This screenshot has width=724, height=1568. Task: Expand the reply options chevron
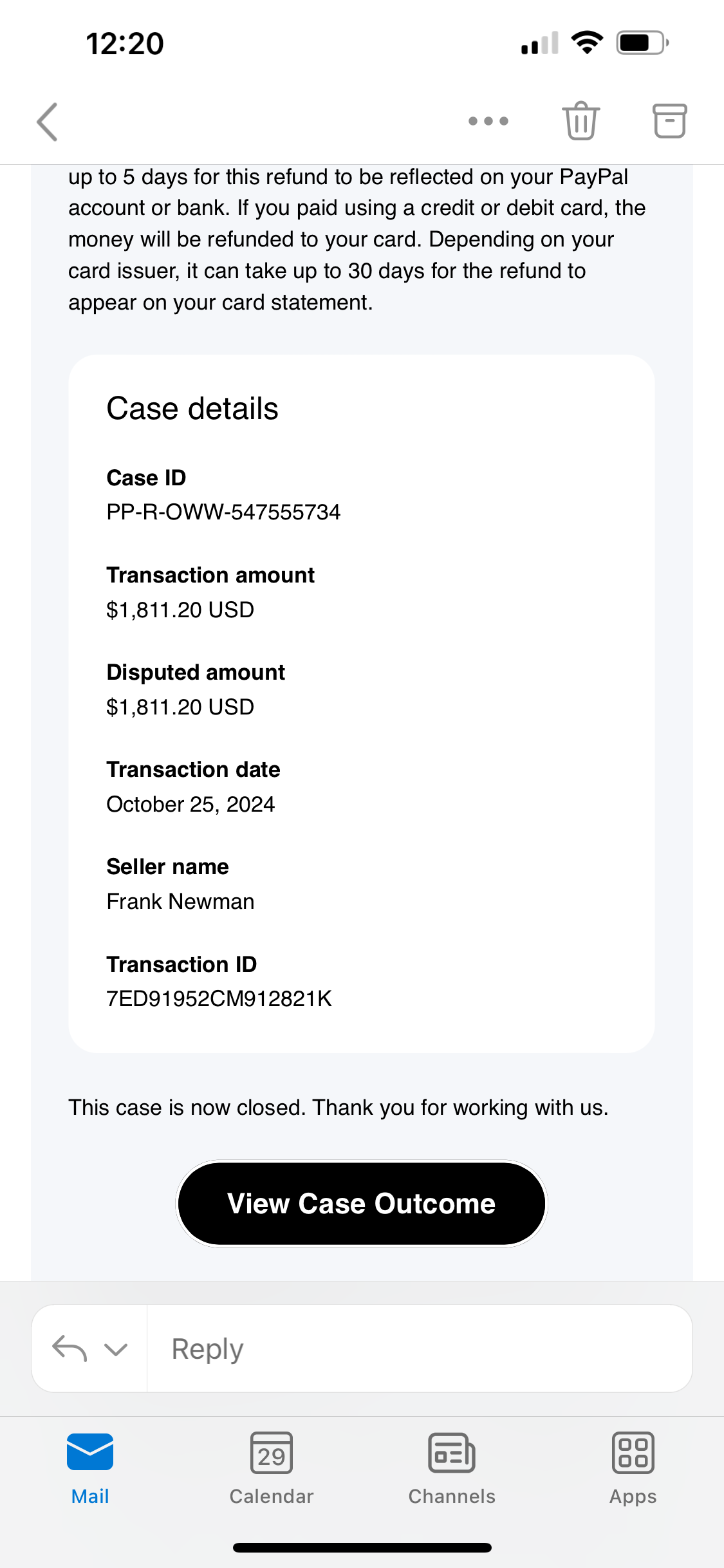116,1349
